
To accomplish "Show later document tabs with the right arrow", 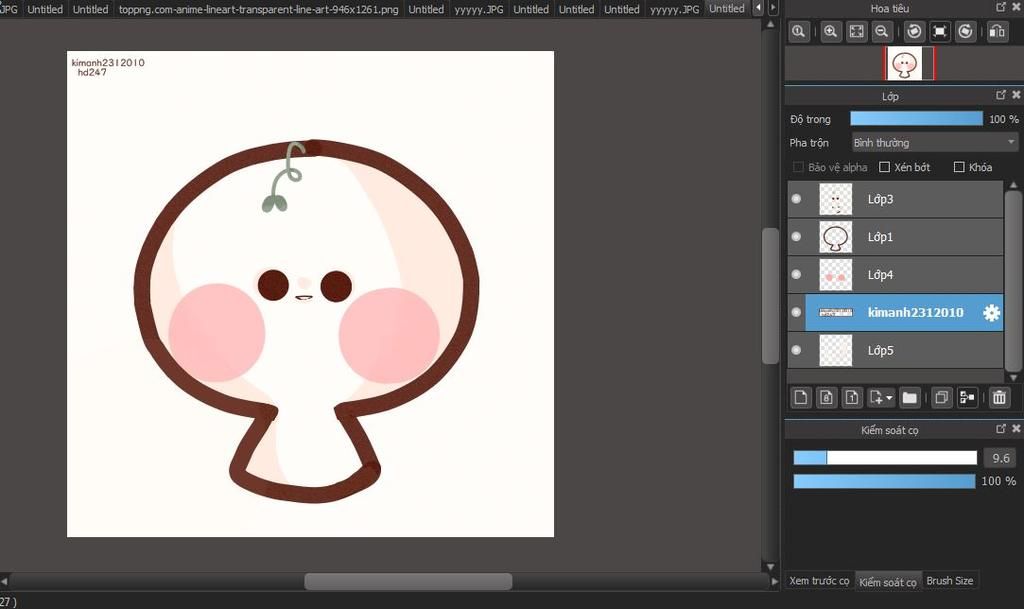I will point(773,8).
